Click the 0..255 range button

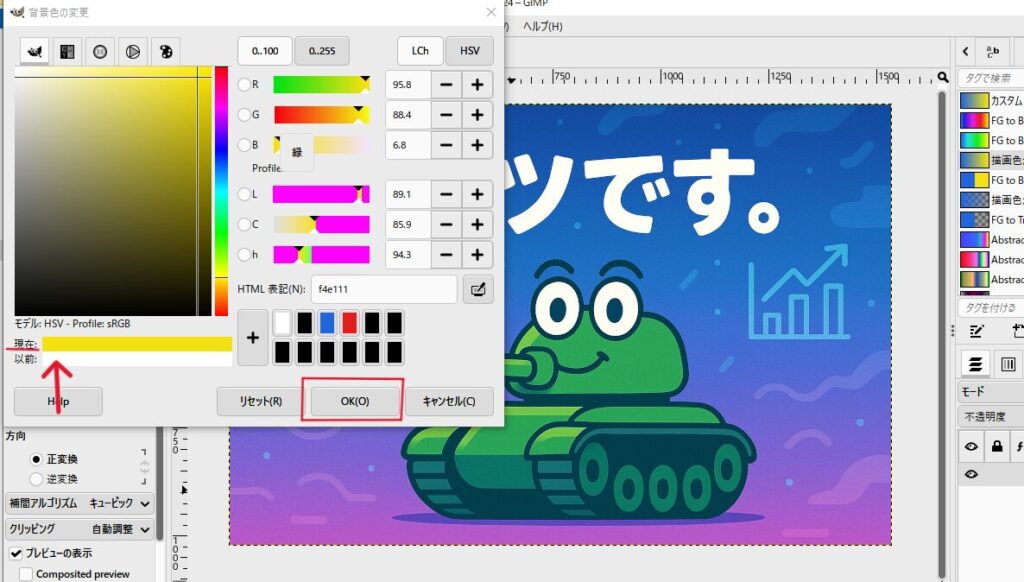click(322, 51)
